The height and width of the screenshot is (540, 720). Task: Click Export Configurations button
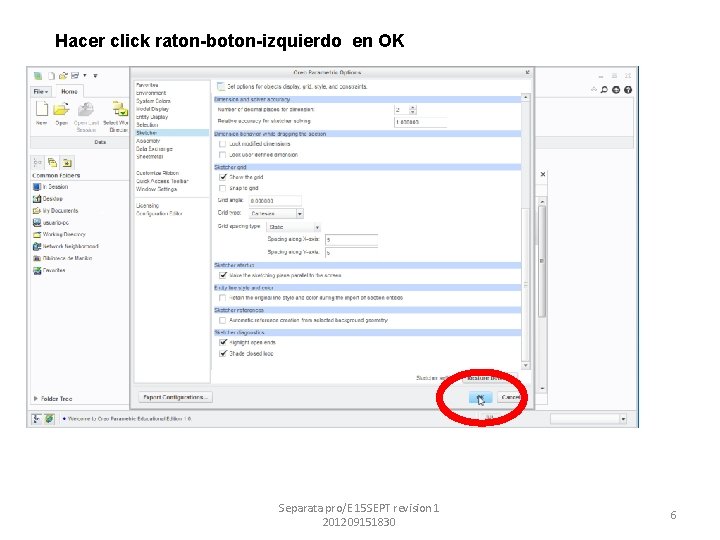(x=175, y=397)
